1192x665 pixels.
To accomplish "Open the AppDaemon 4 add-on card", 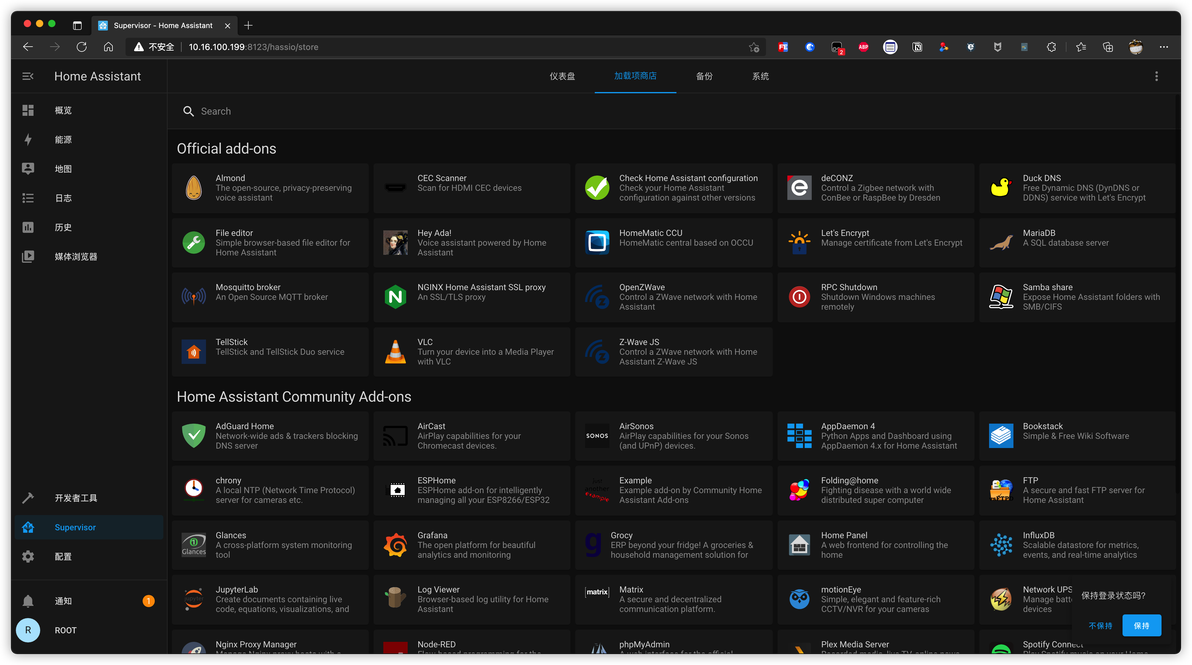I will pos(876,435).
